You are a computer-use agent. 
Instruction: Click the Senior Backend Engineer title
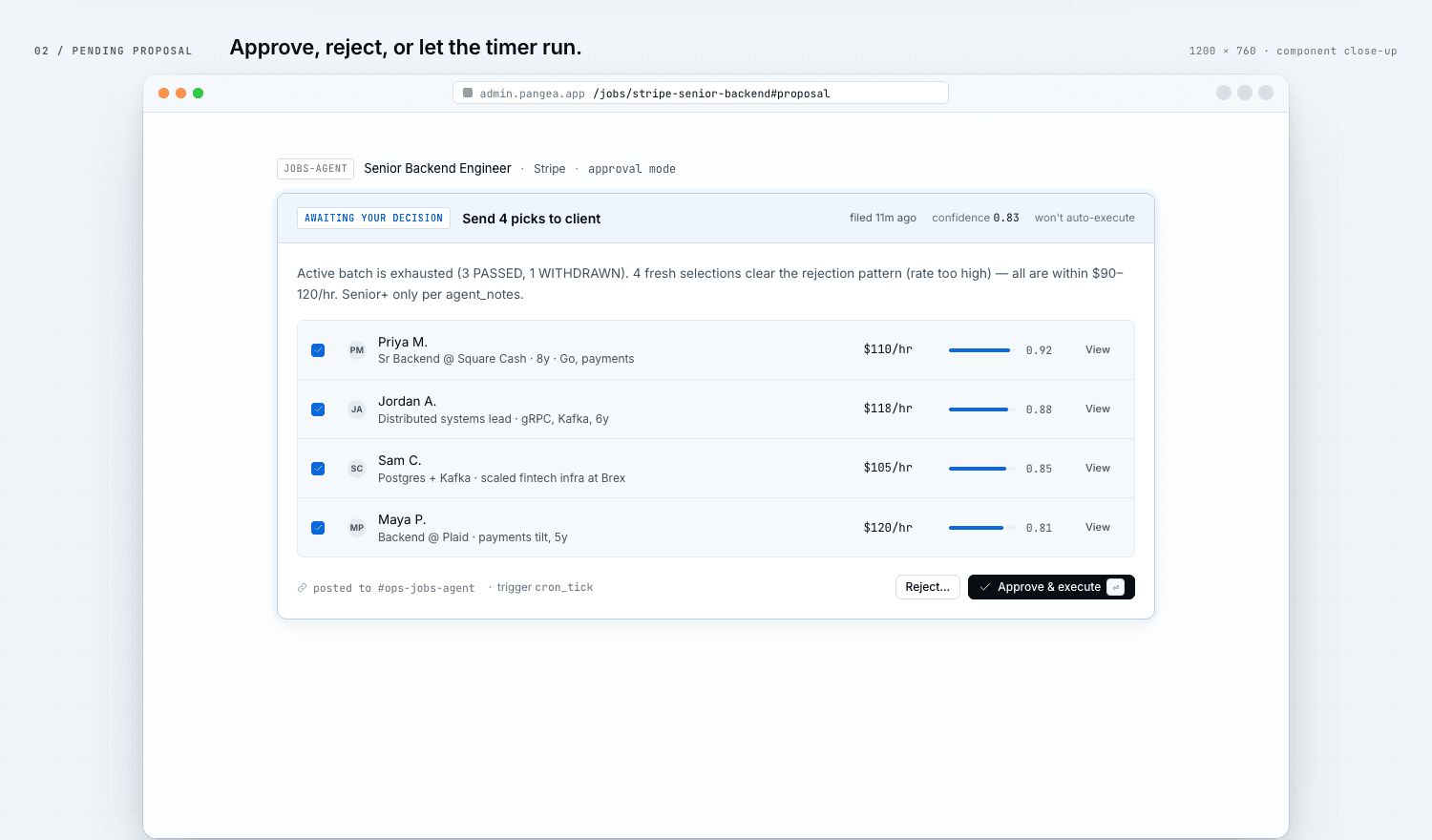[x=437, y=168]
